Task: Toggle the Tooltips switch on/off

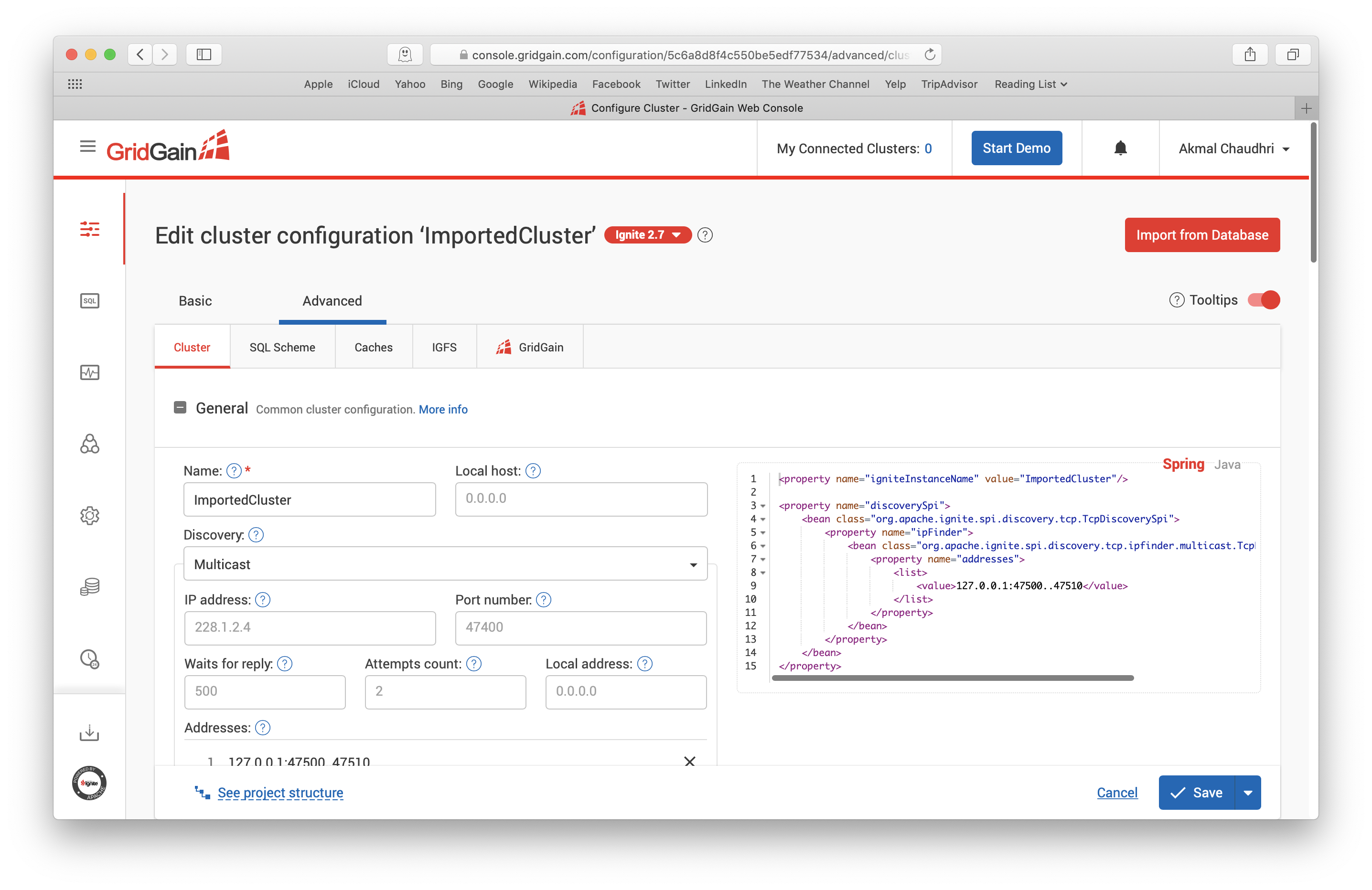Action: [x=1263, y=299]
